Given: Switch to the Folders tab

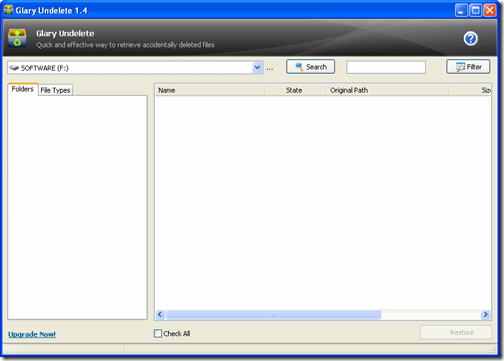Looking at the screenshot, I should 23,89.
